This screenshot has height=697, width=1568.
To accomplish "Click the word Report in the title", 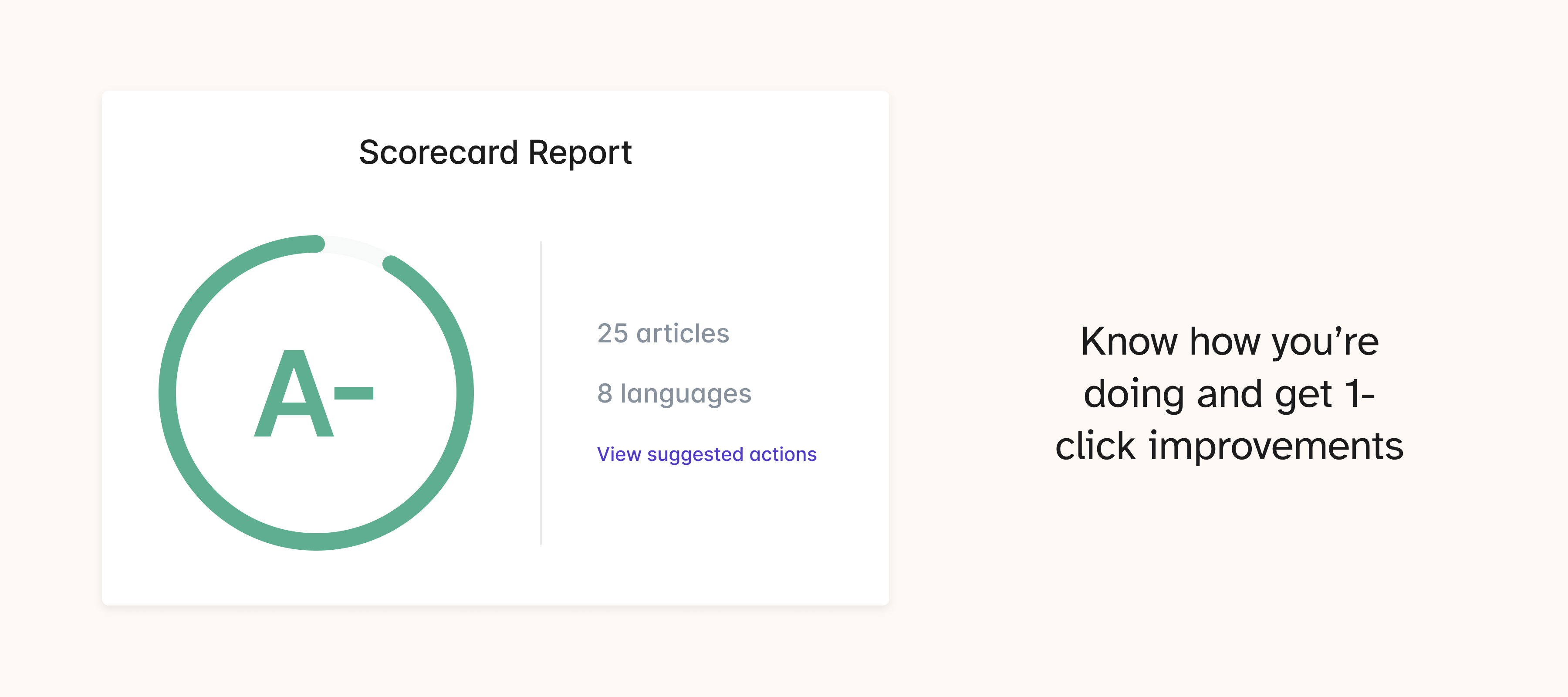I will [x=579, y=152].
